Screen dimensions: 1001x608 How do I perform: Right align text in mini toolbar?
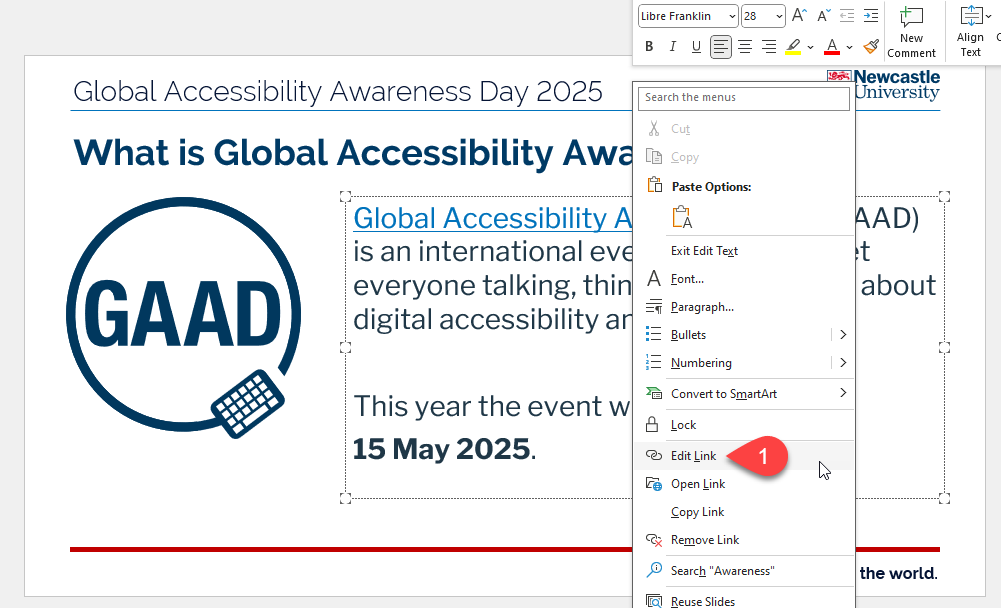click(x=769, y=47)
